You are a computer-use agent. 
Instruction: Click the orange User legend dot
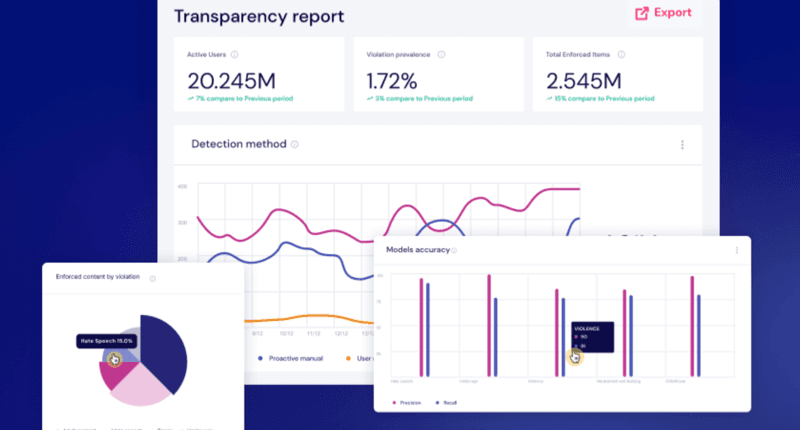(347, 357)
